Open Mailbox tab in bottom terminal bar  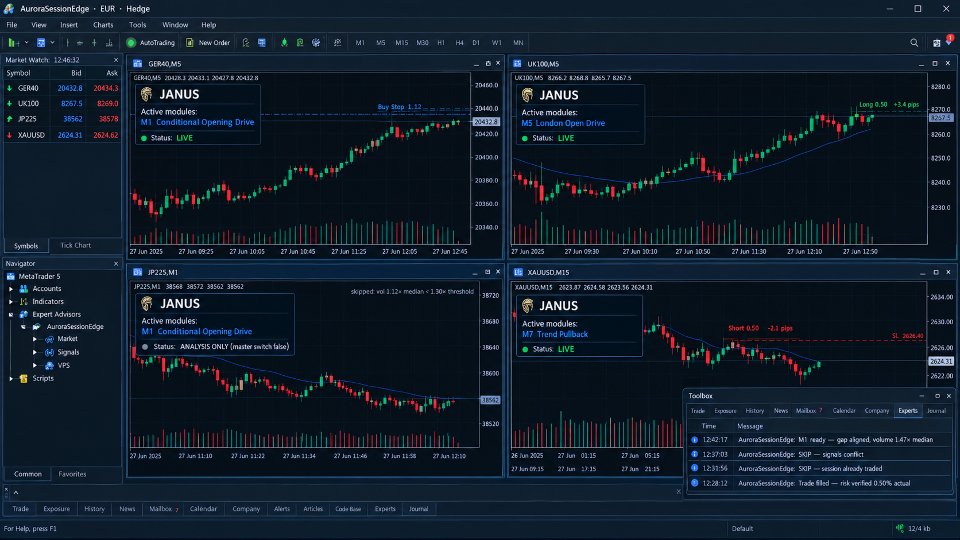tap(163, 509)
